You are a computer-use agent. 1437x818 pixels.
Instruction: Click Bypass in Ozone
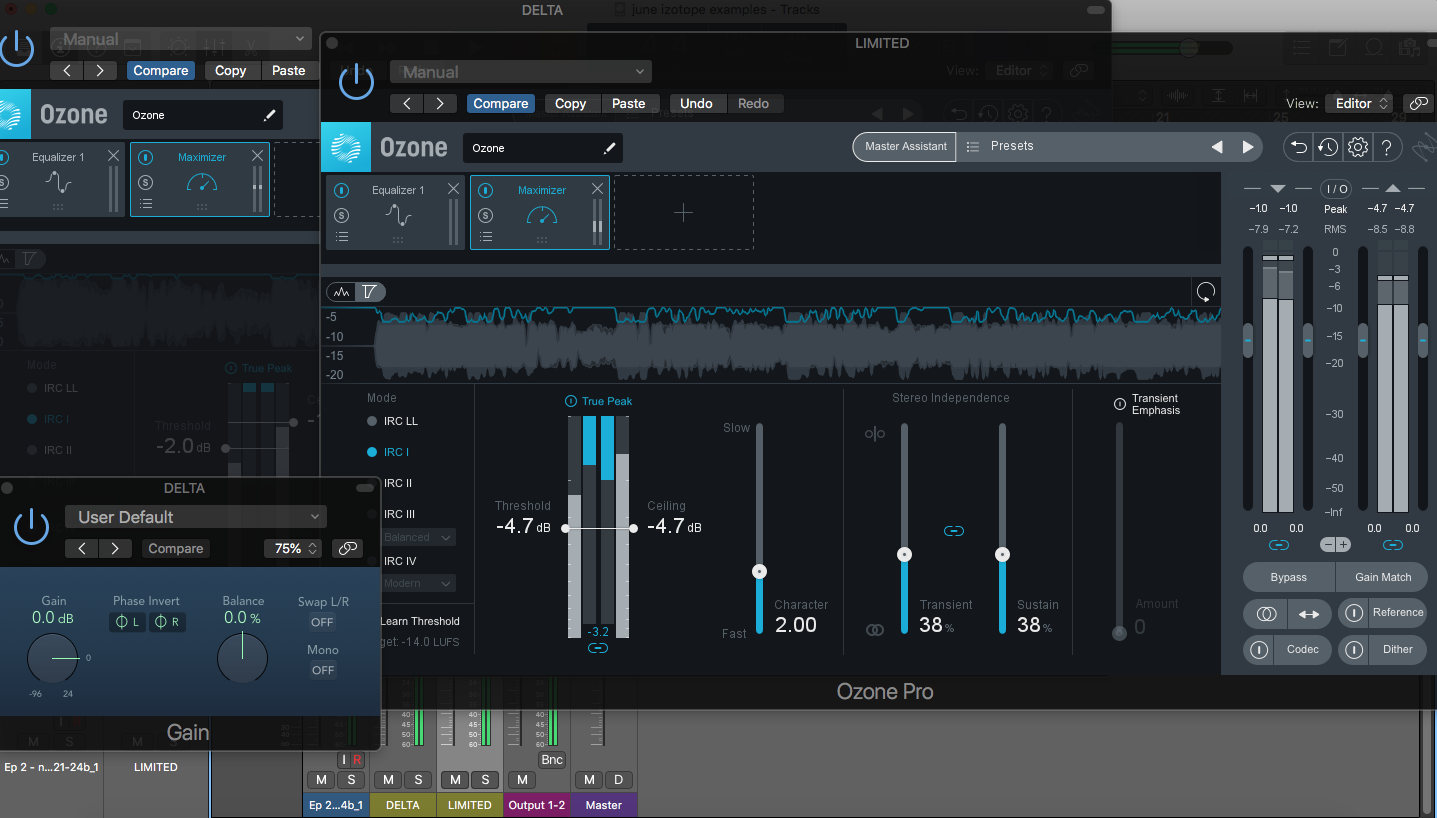(x=1288, y=577)
